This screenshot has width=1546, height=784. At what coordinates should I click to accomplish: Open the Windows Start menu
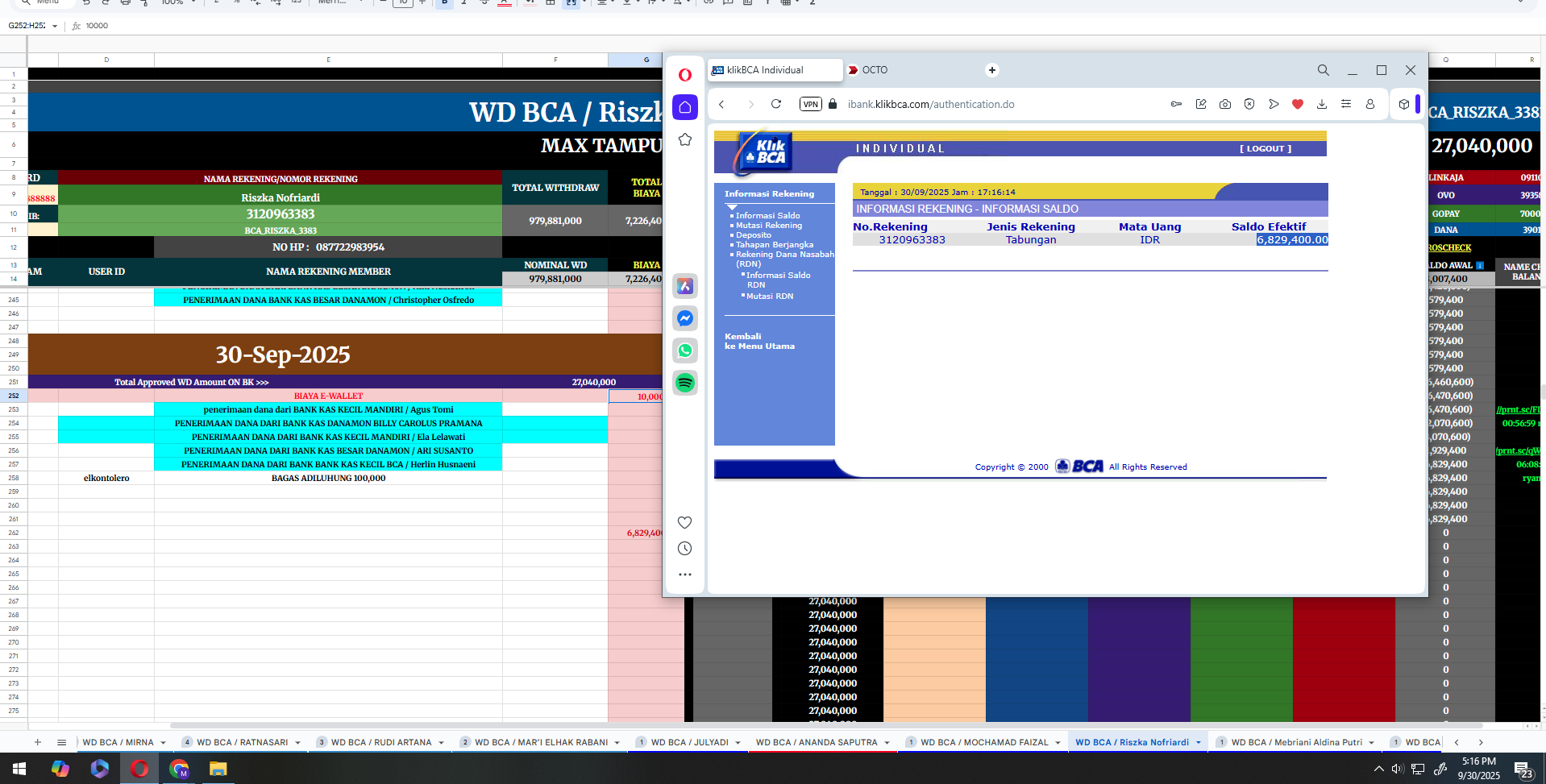point(19,769)
